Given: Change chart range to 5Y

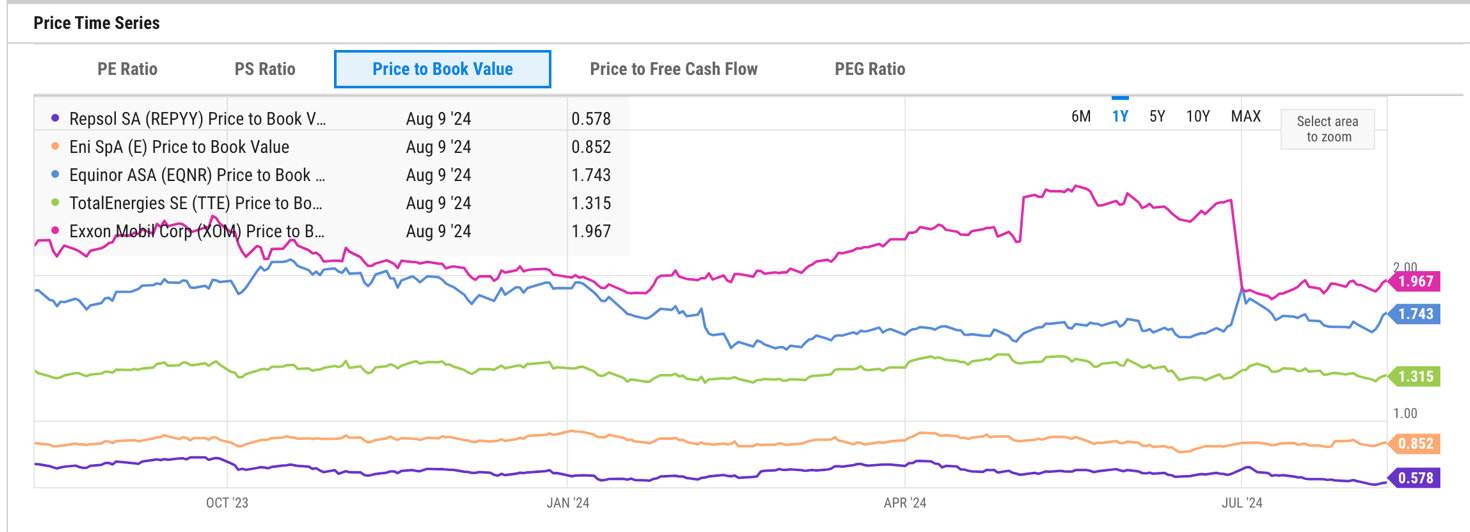Looking at the screenshot, I should click(1157, 116).
